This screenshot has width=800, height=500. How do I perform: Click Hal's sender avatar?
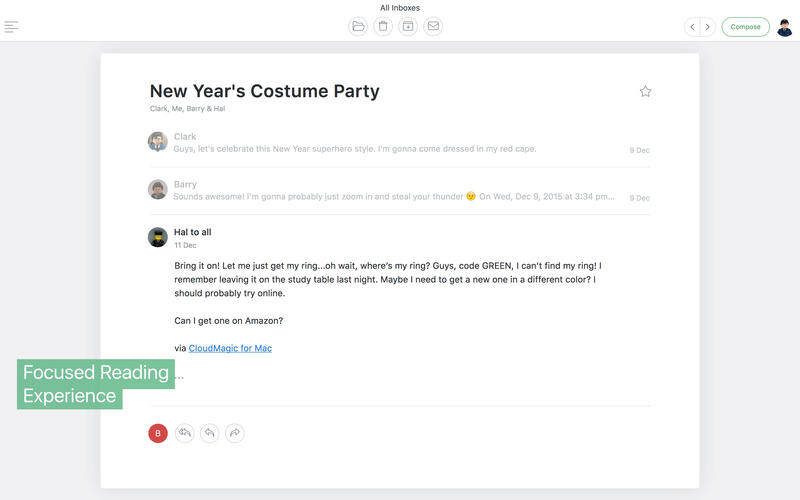pyautogui.click(x=158, y=237)
